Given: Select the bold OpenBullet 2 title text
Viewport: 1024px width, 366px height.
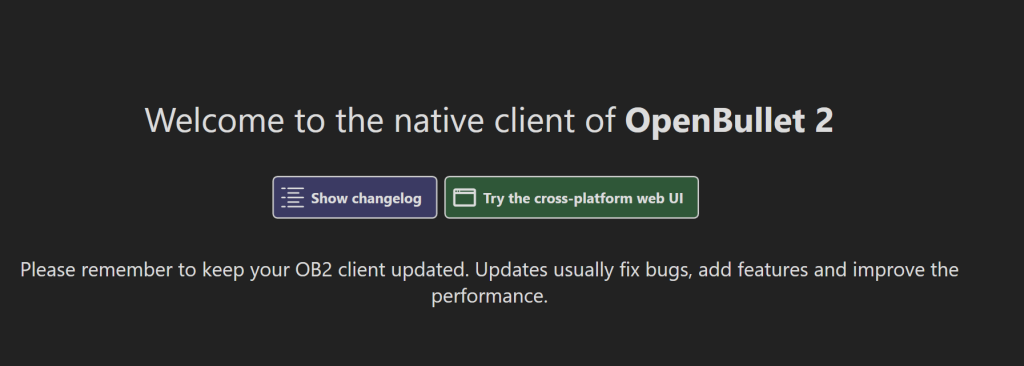Looking at the screenshot, I should pos(729,120).
